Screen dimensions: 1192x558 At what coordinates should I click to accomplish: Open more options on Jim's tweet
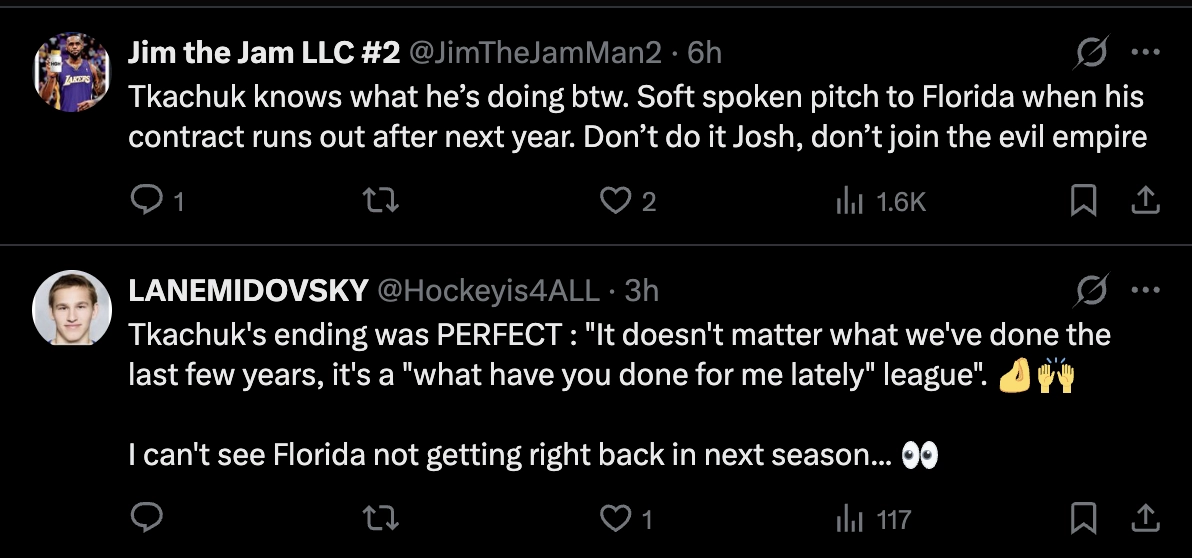1144,53
